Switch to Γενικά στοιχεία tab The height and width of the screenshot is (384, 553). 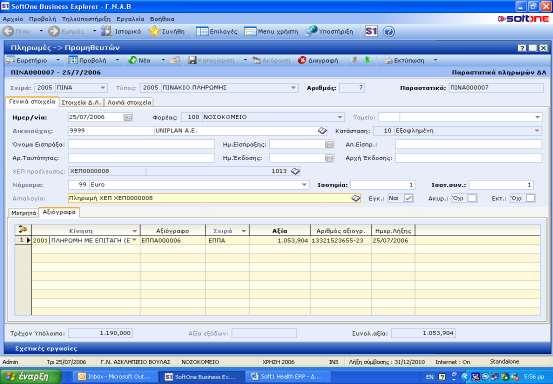pos(32,102)
